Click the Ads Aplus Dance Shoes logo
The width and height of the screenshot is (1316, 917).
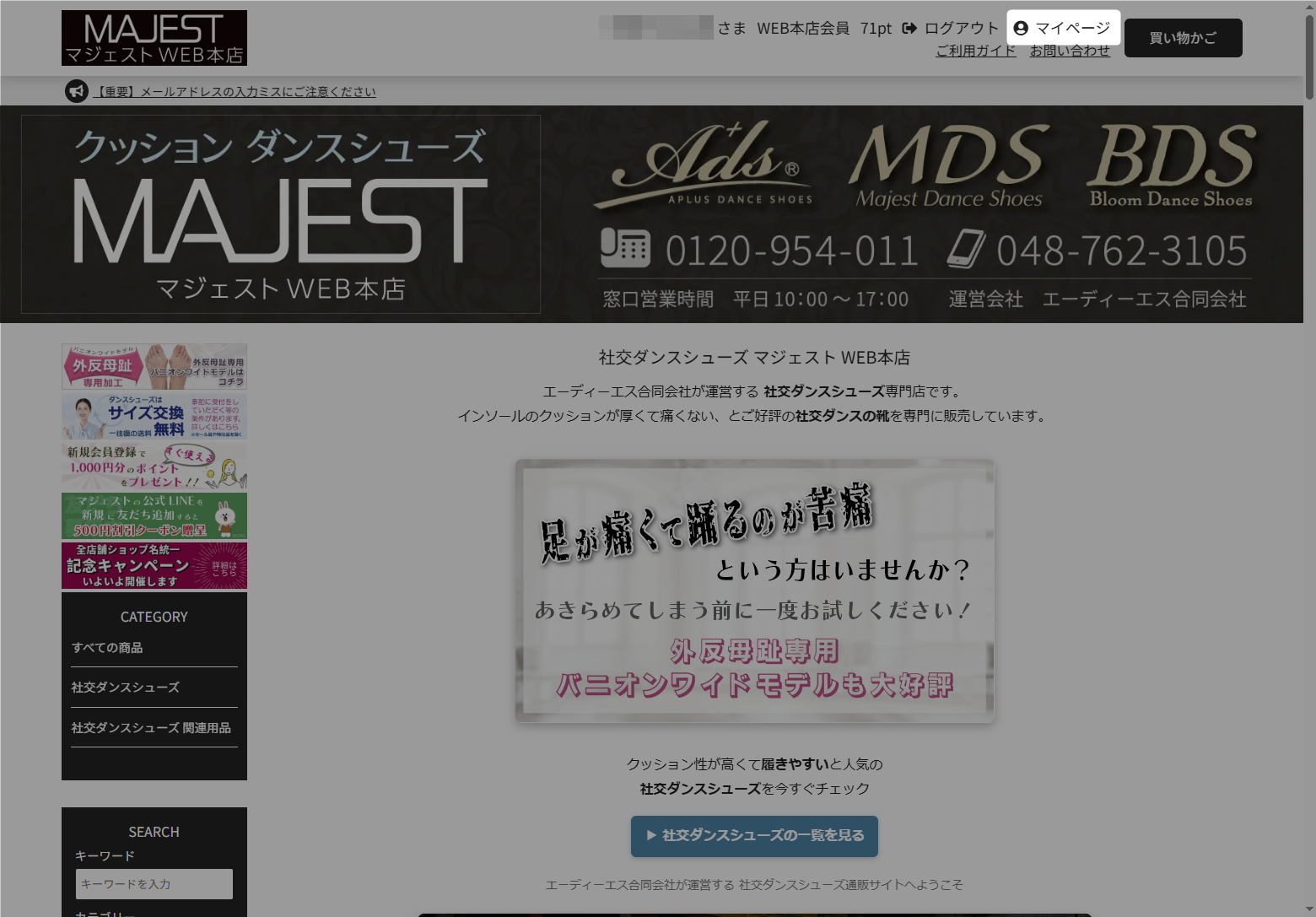pos(704,165)
